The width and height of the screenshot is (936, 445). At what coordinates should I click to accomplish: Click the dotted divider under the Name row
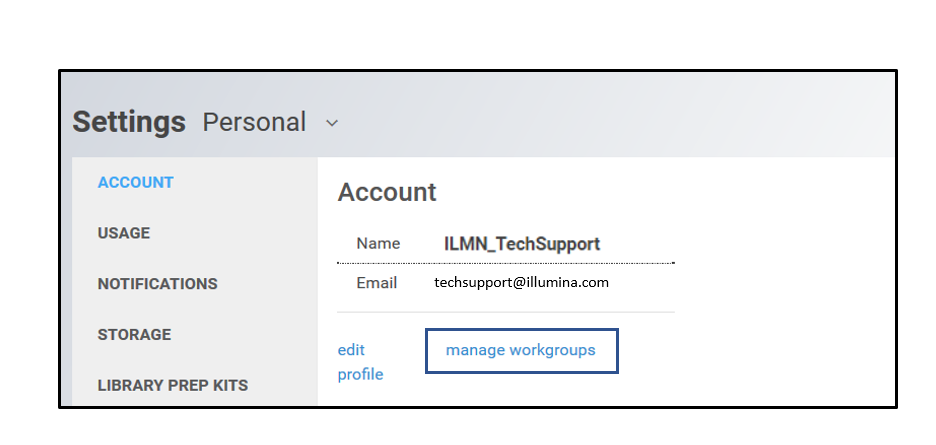click(505, 263)
